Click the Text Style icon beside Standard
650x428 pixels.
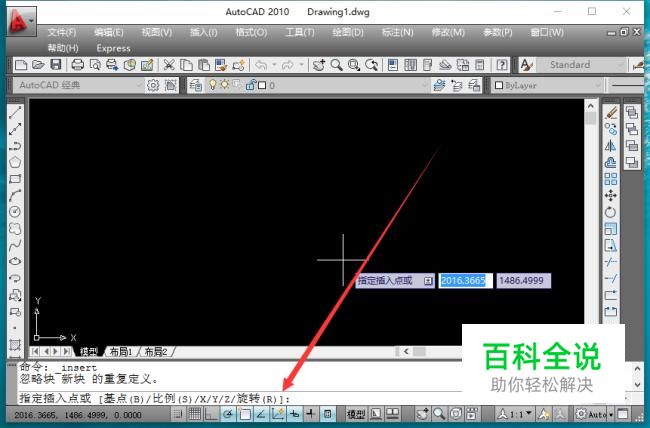click(x=526, y=65)
